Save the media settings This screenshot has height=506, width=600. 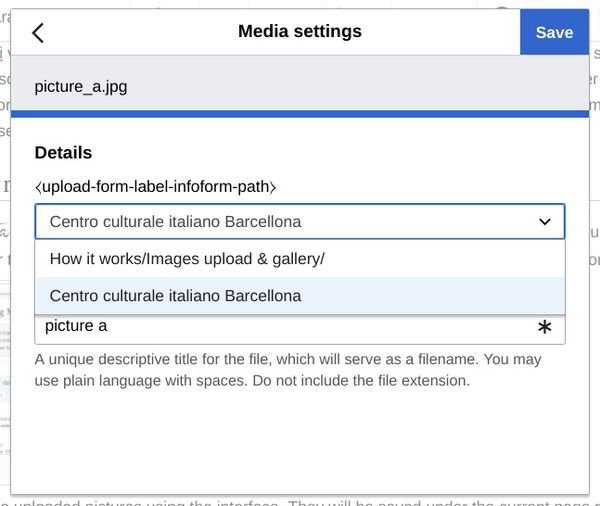click(x=553, y=33)
